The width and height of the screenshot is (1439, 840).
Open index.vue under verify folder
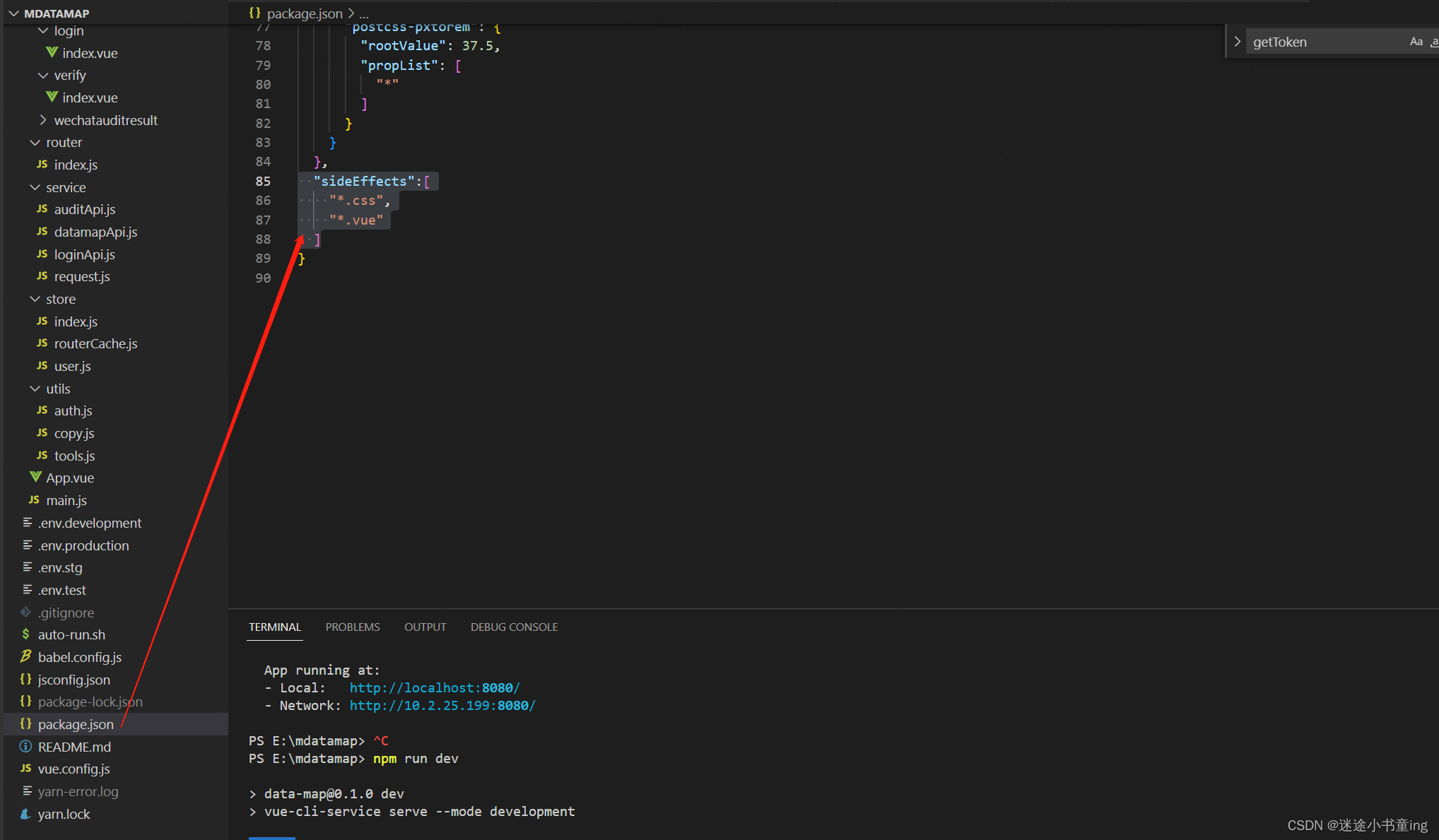pos(90,97)
